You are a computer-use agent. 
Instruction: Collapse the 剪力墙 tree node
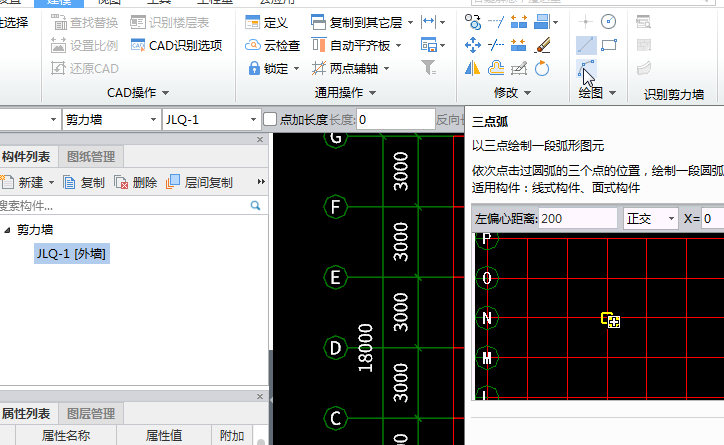coord(7,229)
